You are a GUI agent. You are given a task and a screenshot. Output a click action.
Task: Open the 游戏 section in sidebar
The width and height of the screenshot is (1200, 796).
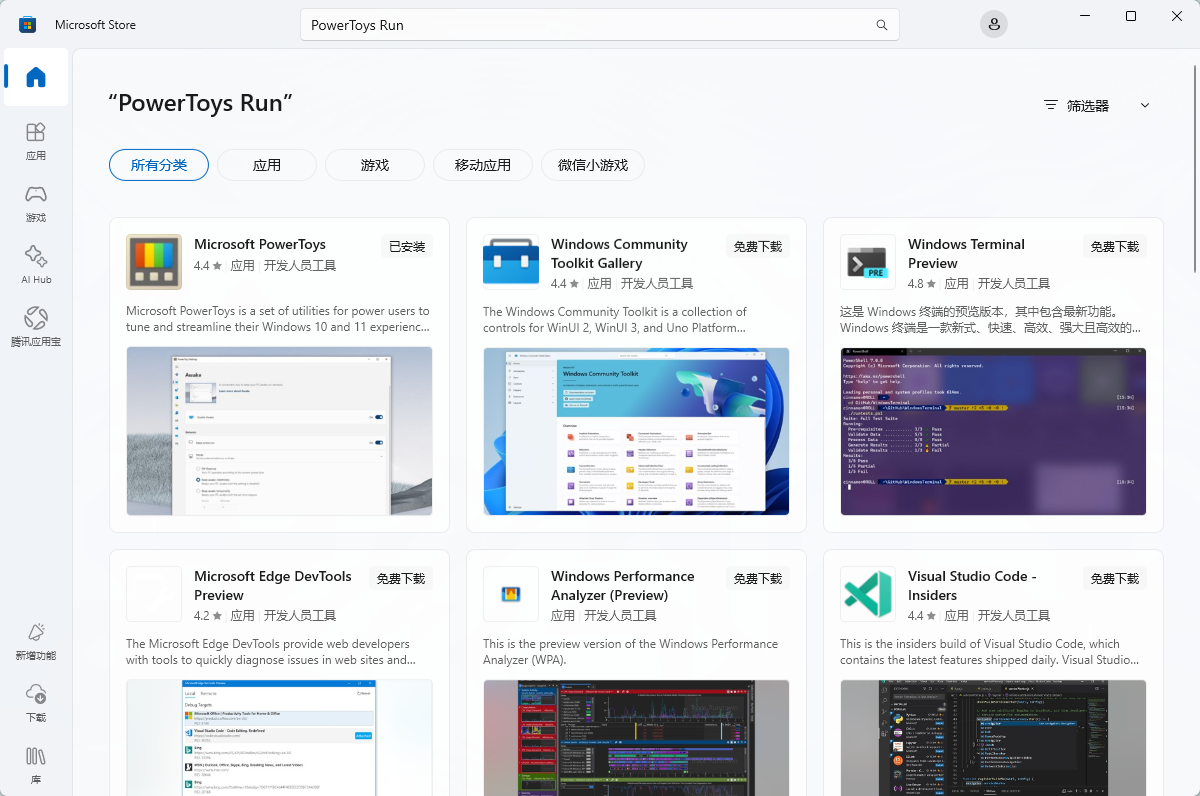click(x=36, y=202)
